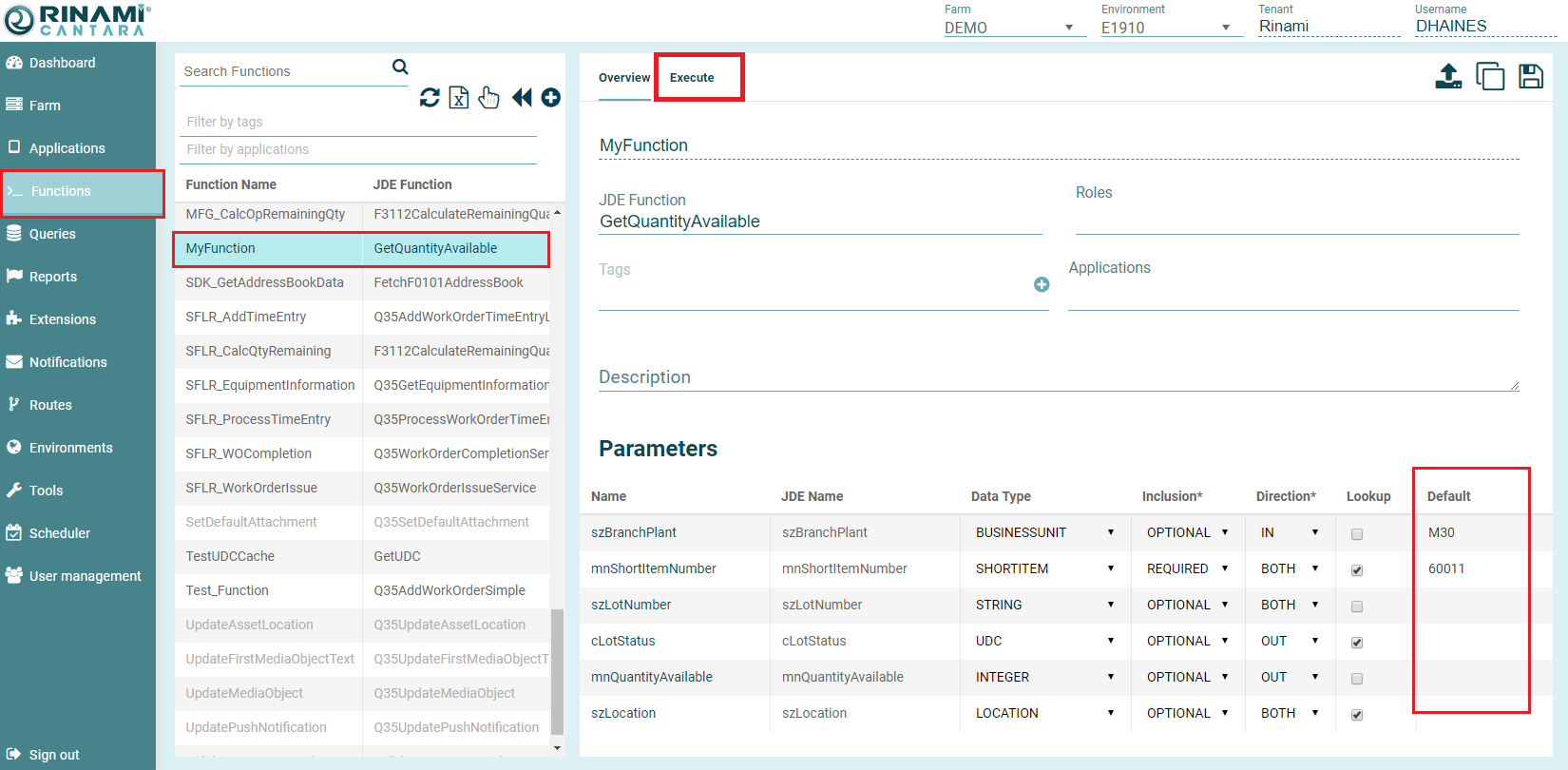Click the refresh functions icon
The image size is (1568, 770).
coord(430,98)
